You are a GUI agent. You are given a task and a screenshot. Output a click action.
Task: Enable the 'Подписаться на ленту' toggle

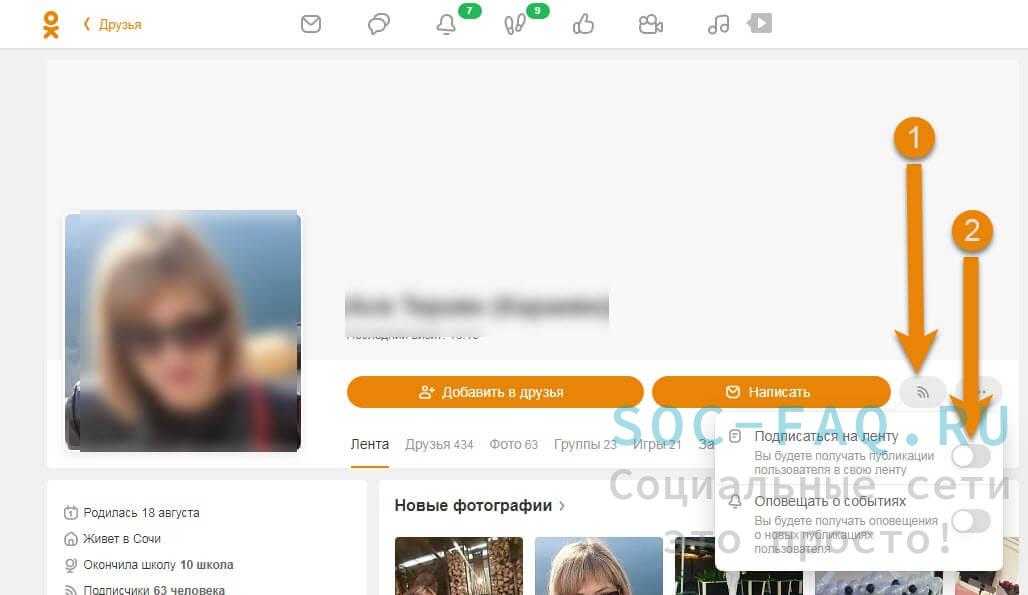point(970,456)
